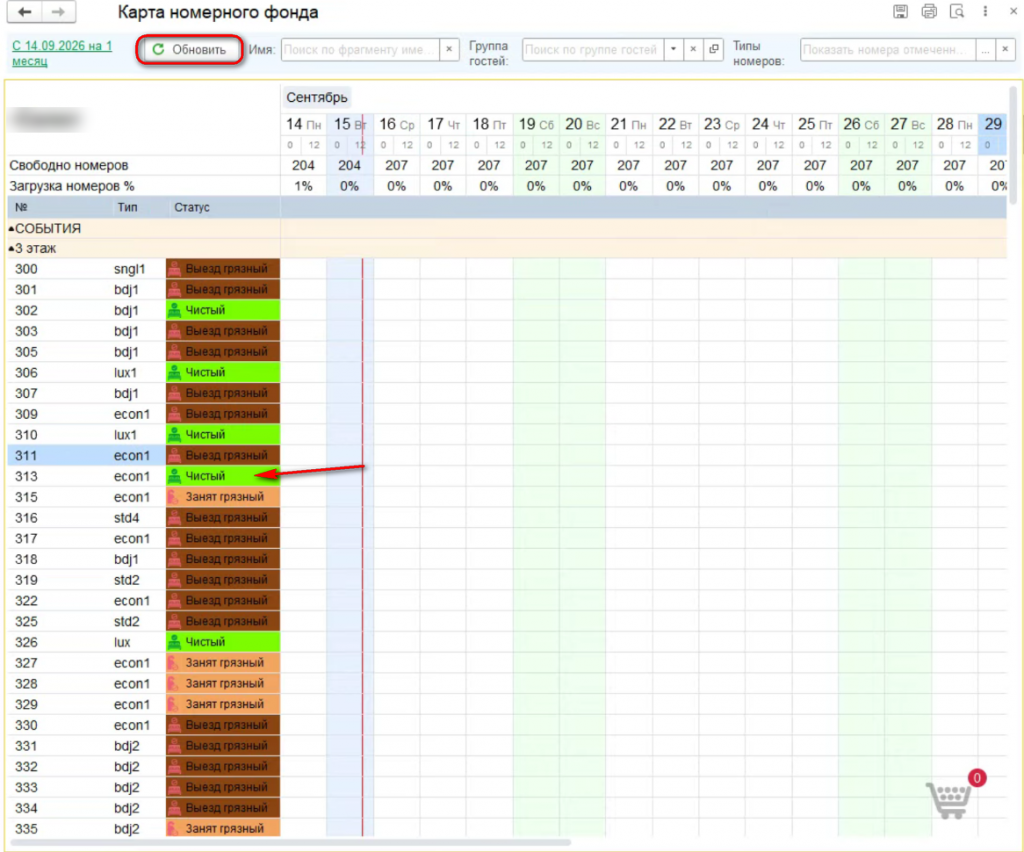The height and width of the screenshot is (852, 1024).
Task: Clear the Типы номеров field
Action: pyautogui.click(x=1006, y=50)
